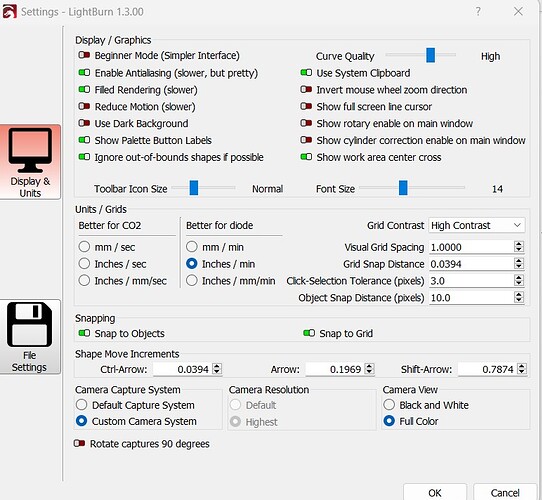
Task: Choose Default Capture System radio button
Action: tap(81, 405)
